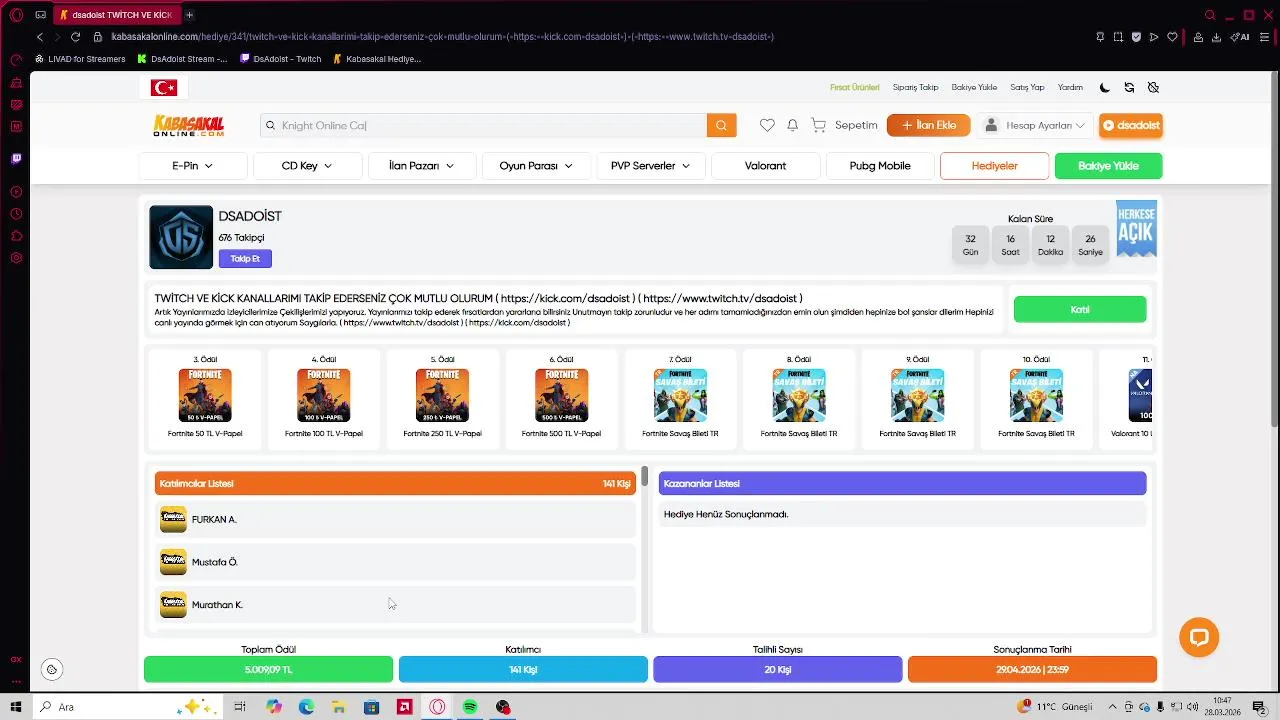Open the AI assistant icon in toolbar

pyautogui.click(x=1240, y=37)
